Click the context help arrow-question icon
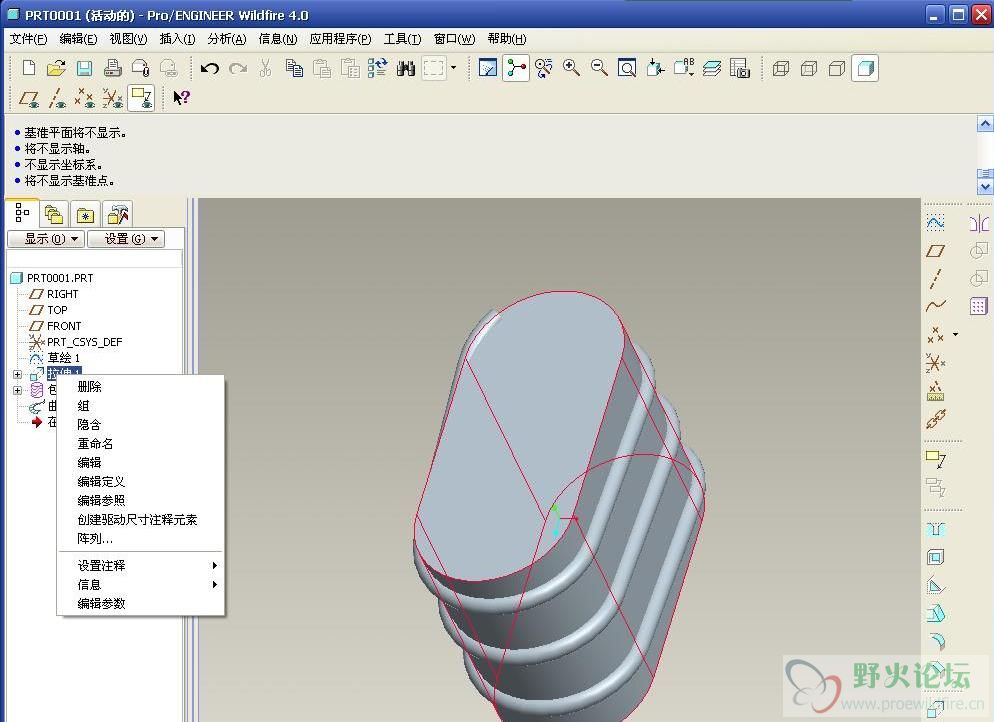The image size is (994, 722). point(181,98)
